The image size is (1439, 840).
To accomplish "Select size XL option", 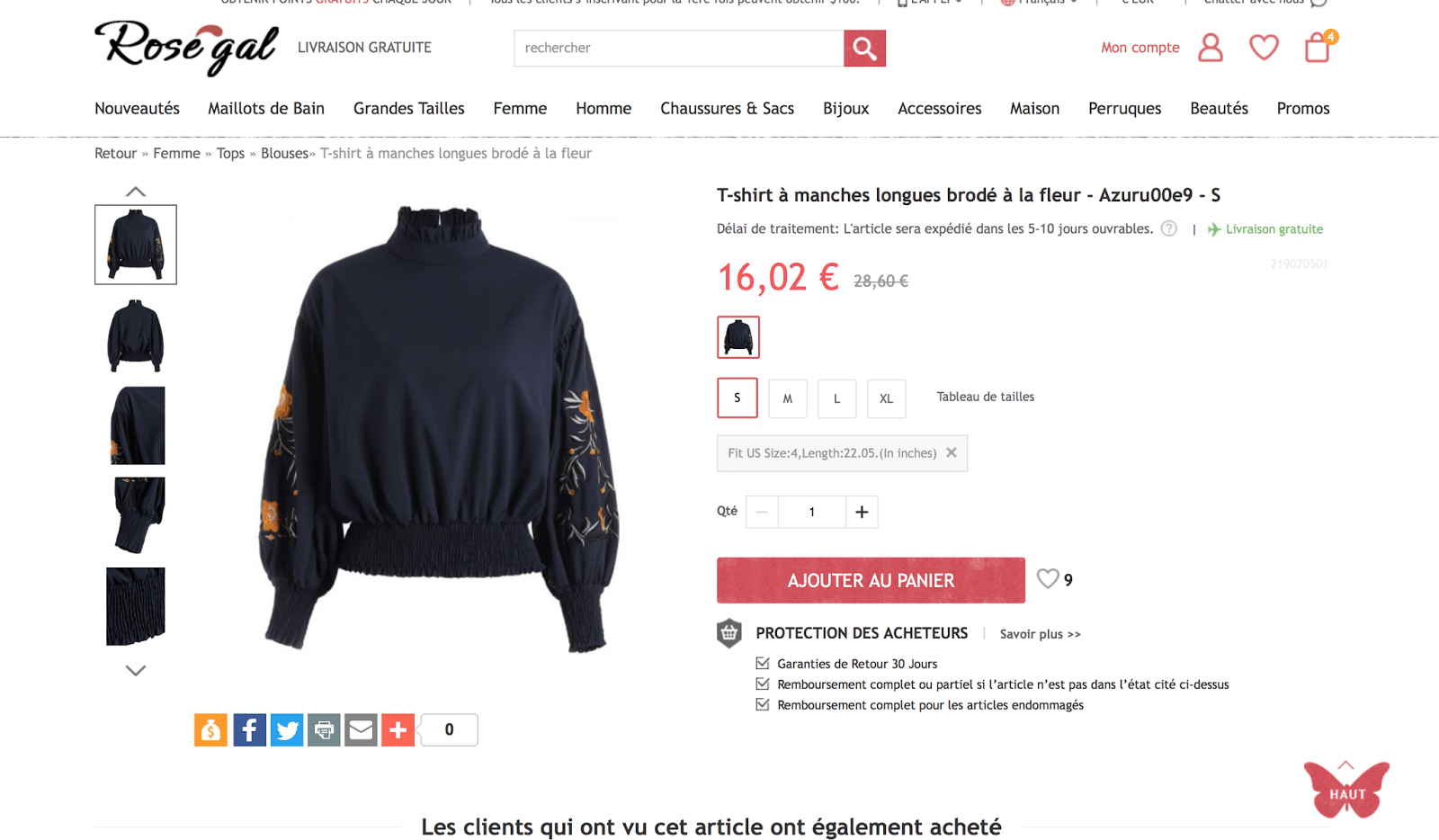I will 887,398.
